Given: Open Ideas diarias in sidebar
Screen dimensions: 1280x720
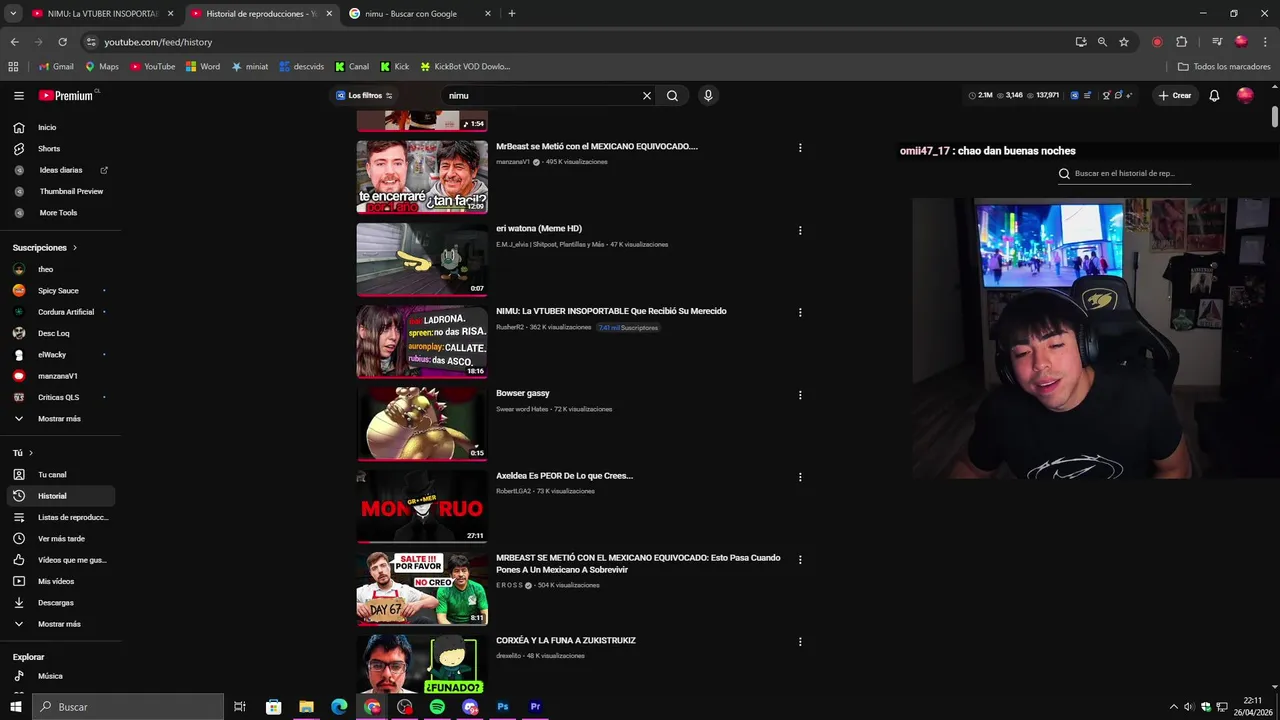Looking at the screenshot, I should (x=62, y=170).
